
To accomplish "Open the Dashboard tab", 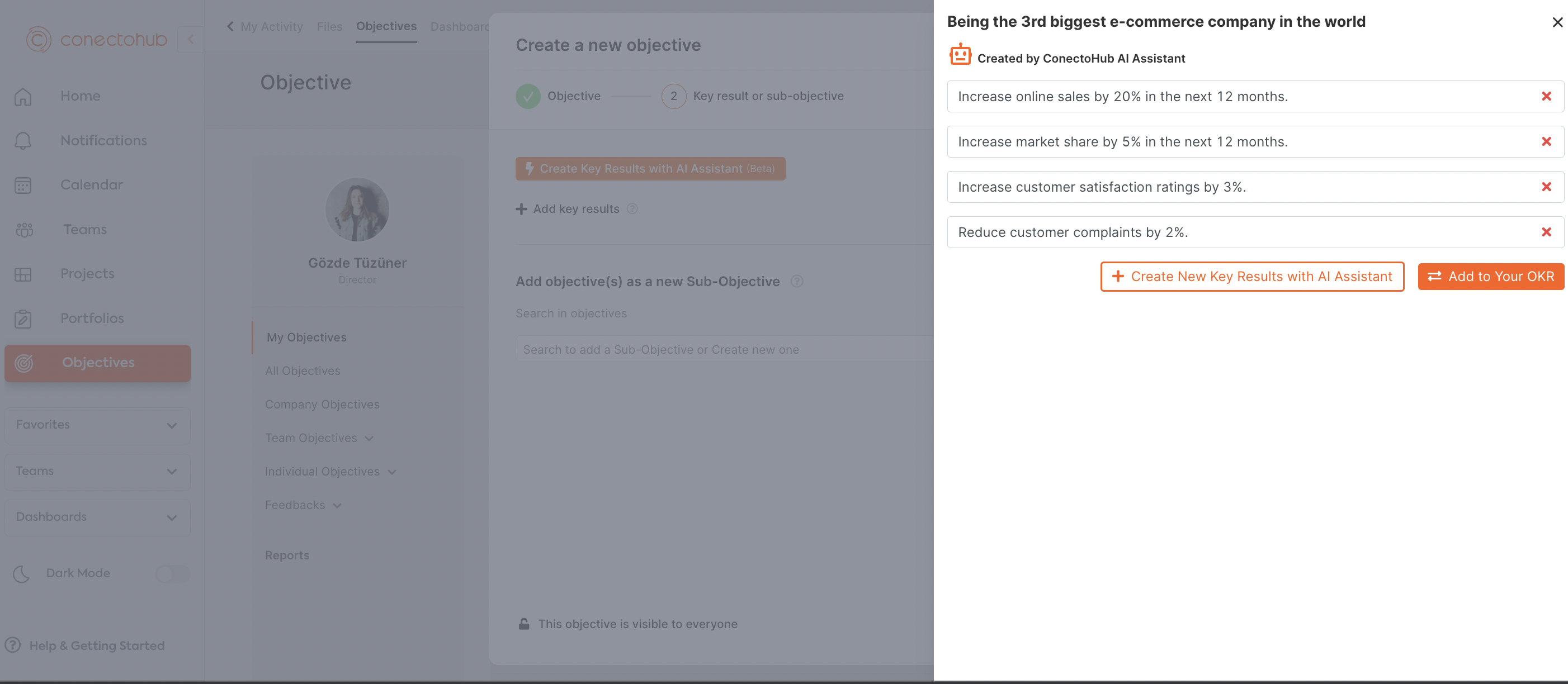I will 460,26.
